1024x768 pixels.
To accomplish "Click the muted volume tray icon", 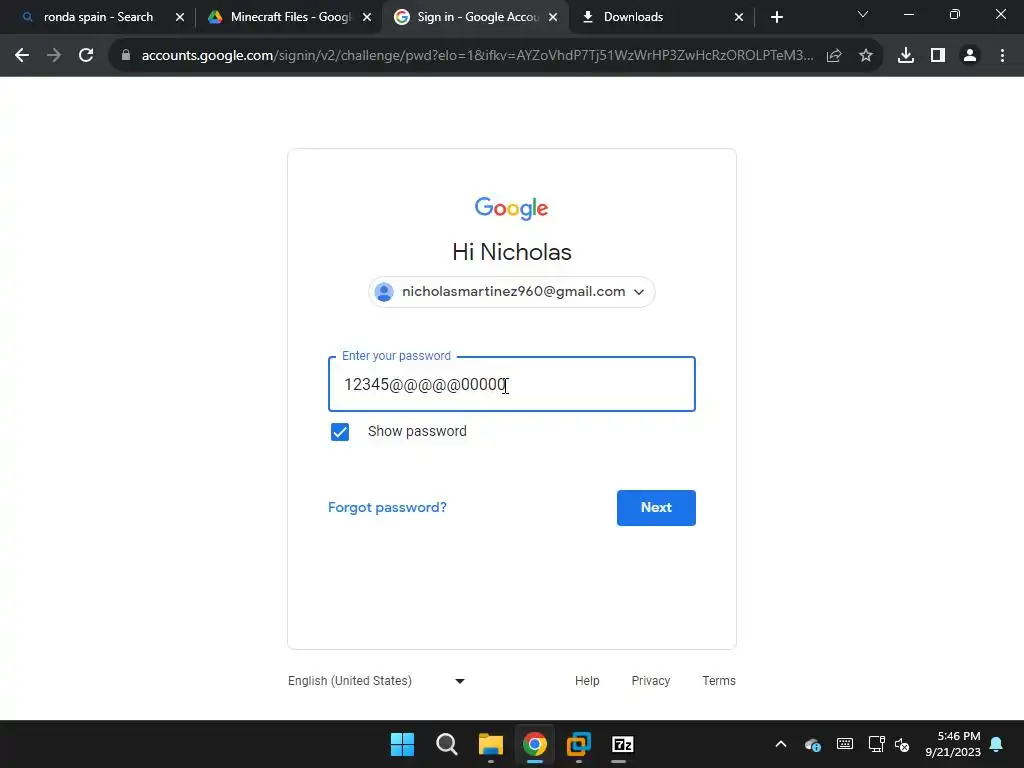I will click(x=902, y=744).
